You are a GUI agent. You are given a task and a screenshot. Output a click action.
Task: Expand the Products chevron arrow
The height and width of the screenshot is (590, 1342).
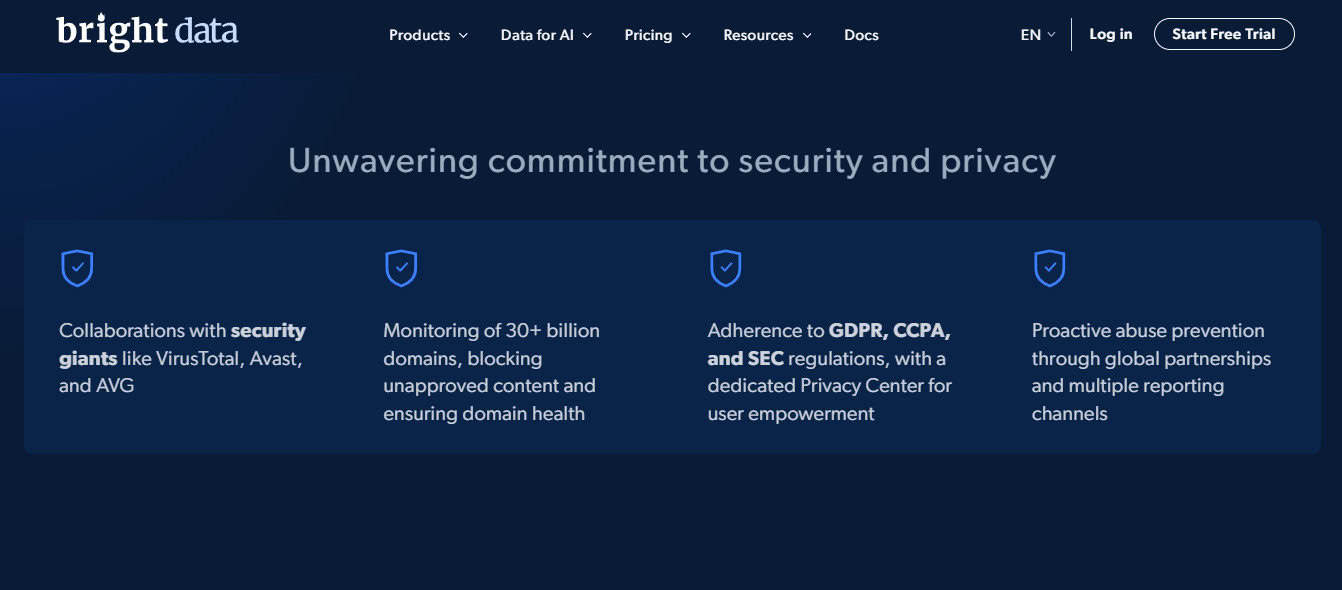(x=463, y=35)
